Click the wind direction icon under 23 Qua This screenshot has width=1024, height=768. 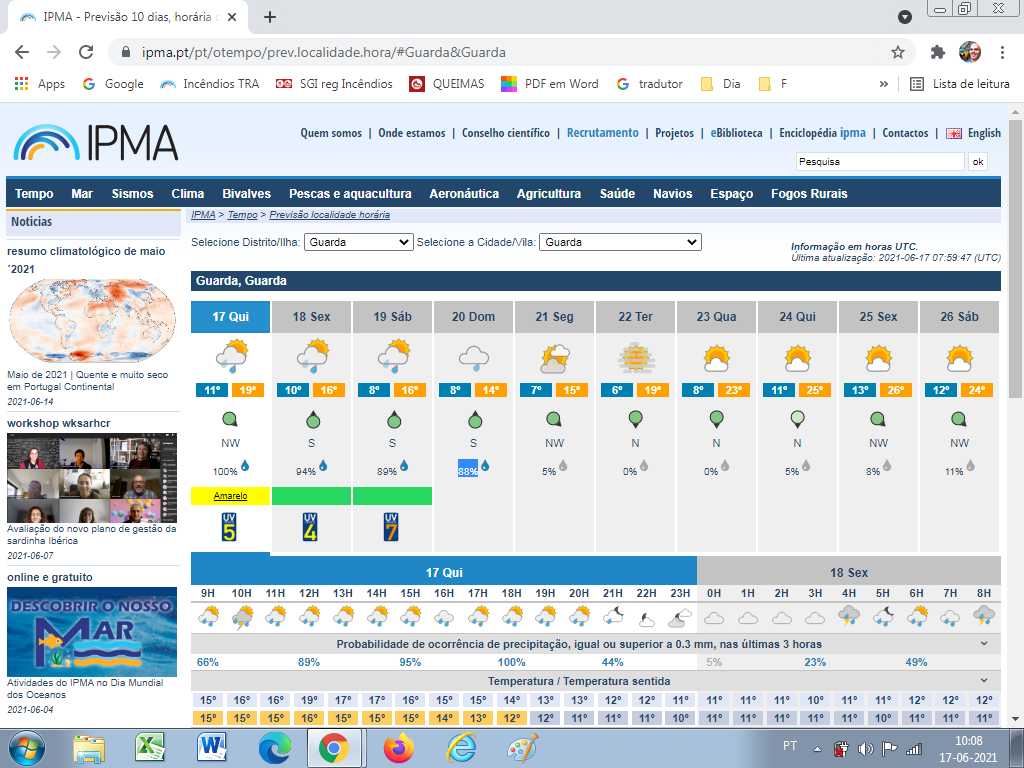coord(716,419)
